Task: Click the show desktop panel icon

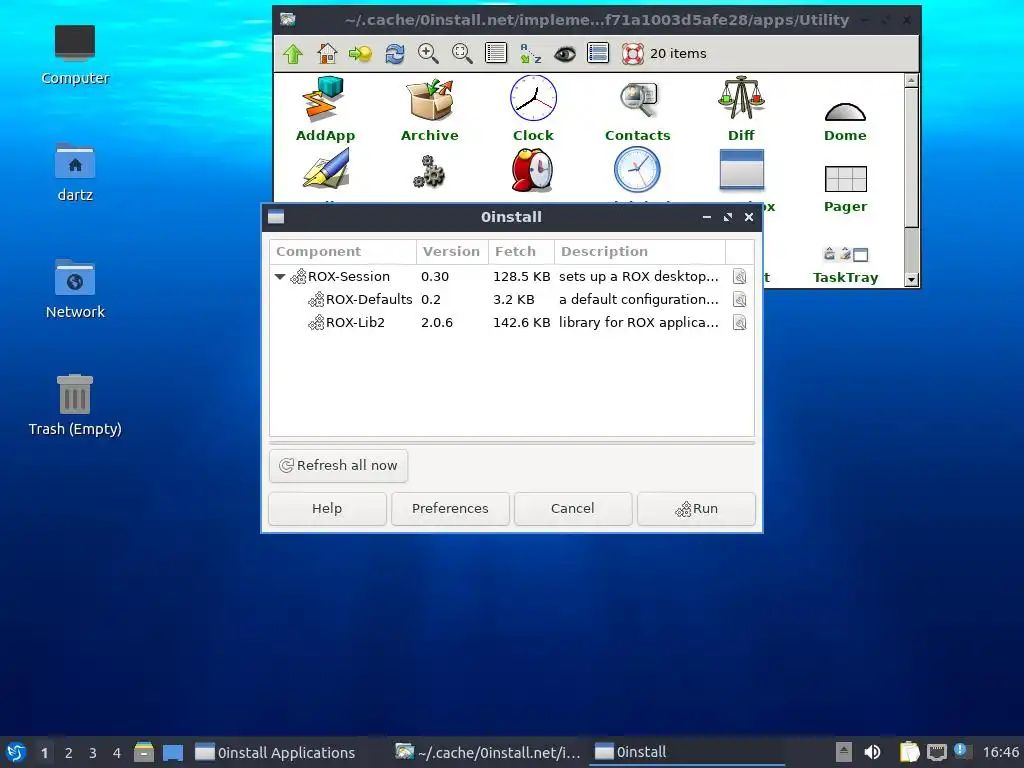Action: pos(173,753)
